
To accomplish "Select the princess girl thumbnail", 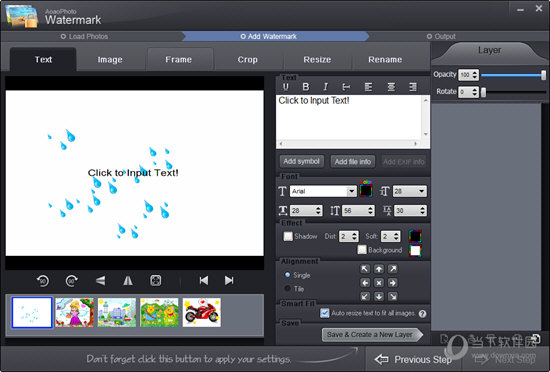I will point(75,312).
